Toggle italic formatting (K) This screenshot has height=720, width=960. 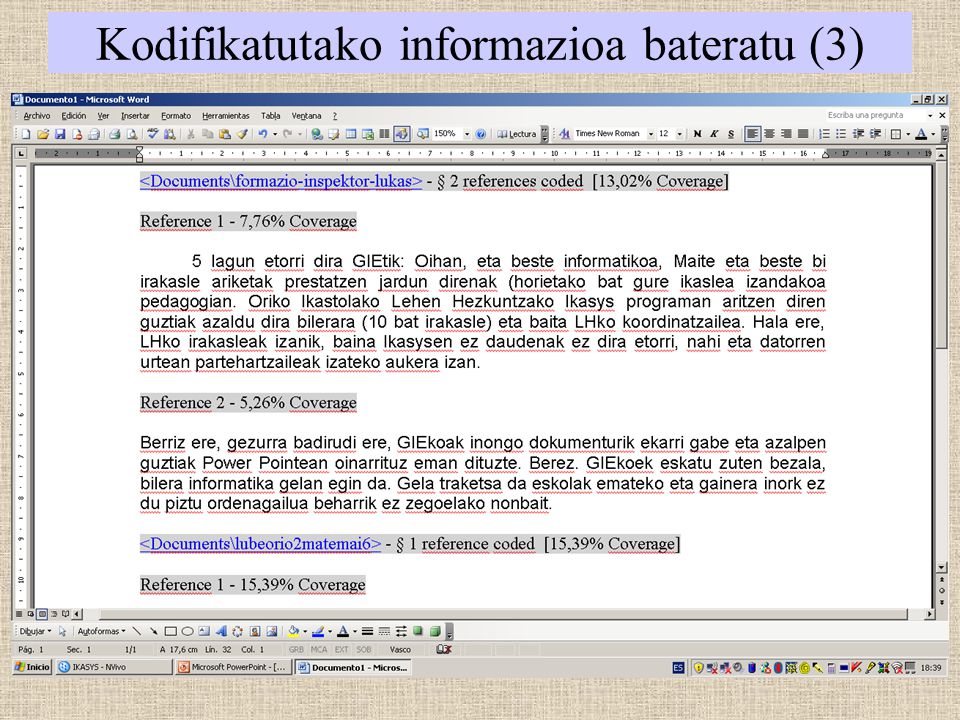click(714, 134)
